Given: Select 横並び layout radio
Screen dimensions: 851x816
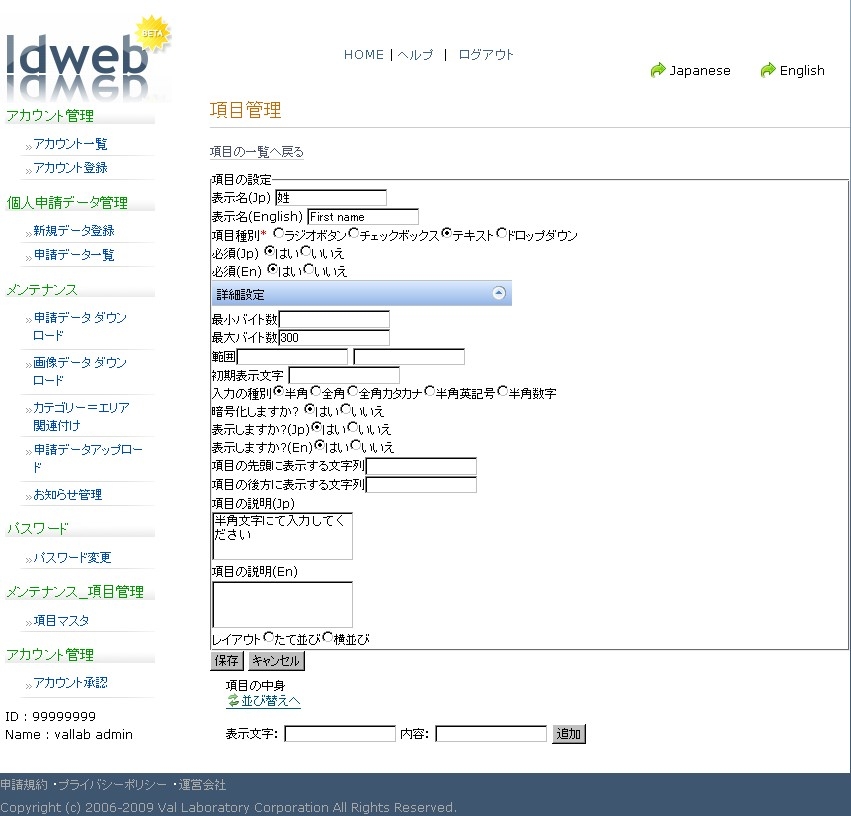Looking at the screenshot, I should pos(327,637).
